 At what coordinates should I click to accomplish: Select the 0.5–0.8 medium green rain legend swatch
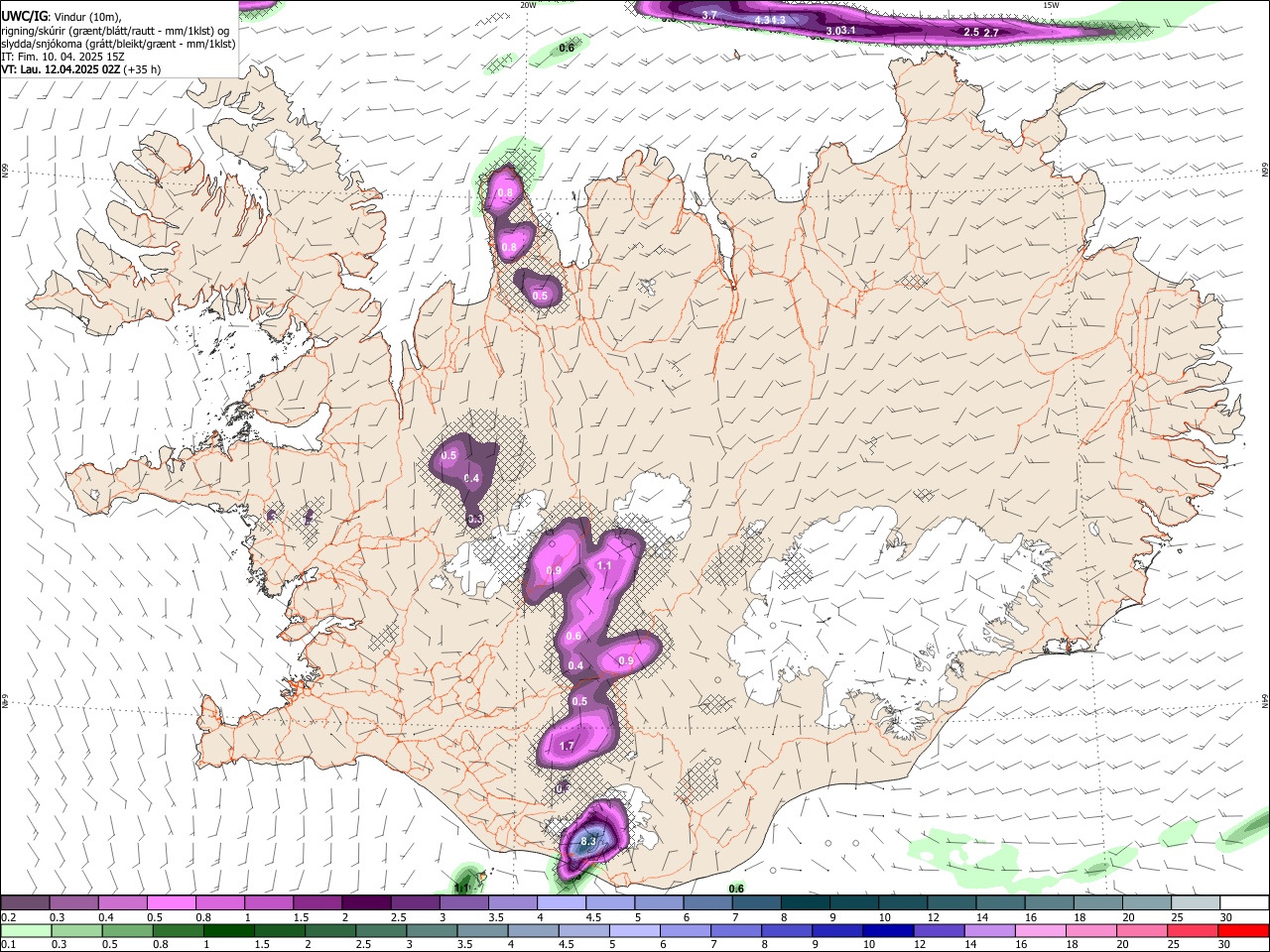[x=128, y=931]
